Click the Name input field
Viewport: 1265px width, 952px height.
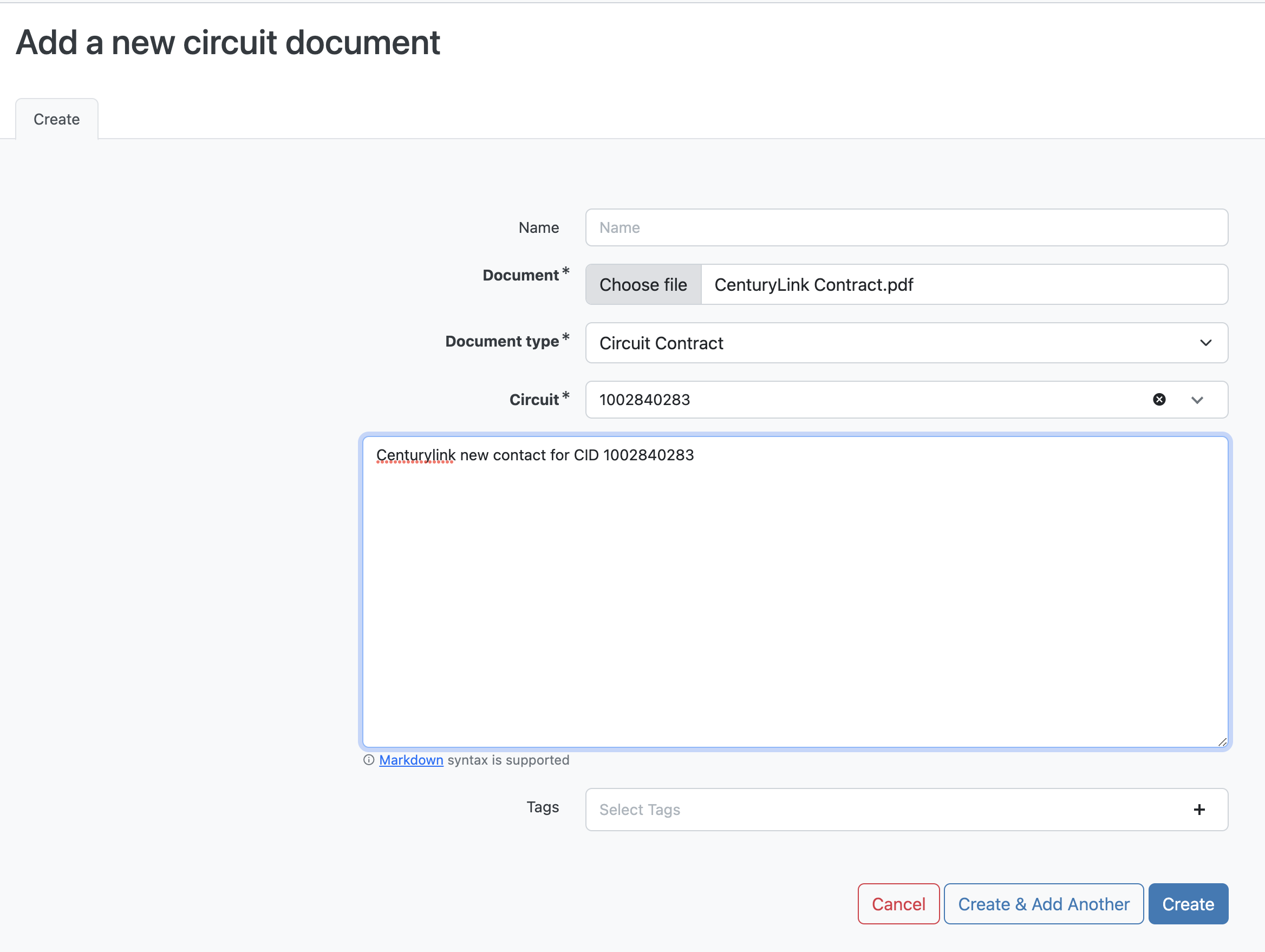pyautogui.click(x=906, y=227)
